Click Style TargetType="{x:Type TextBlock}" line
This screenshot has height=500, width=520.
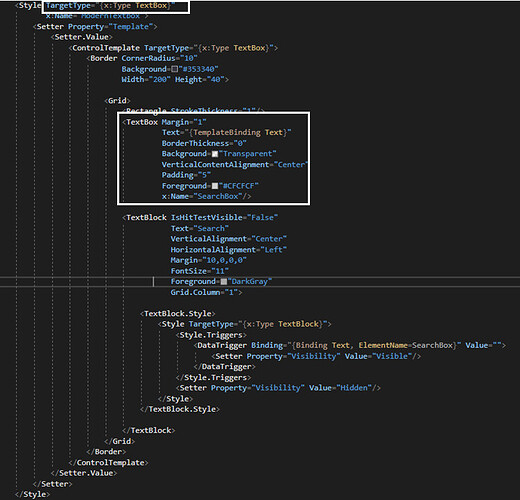[x=245, y=324]
